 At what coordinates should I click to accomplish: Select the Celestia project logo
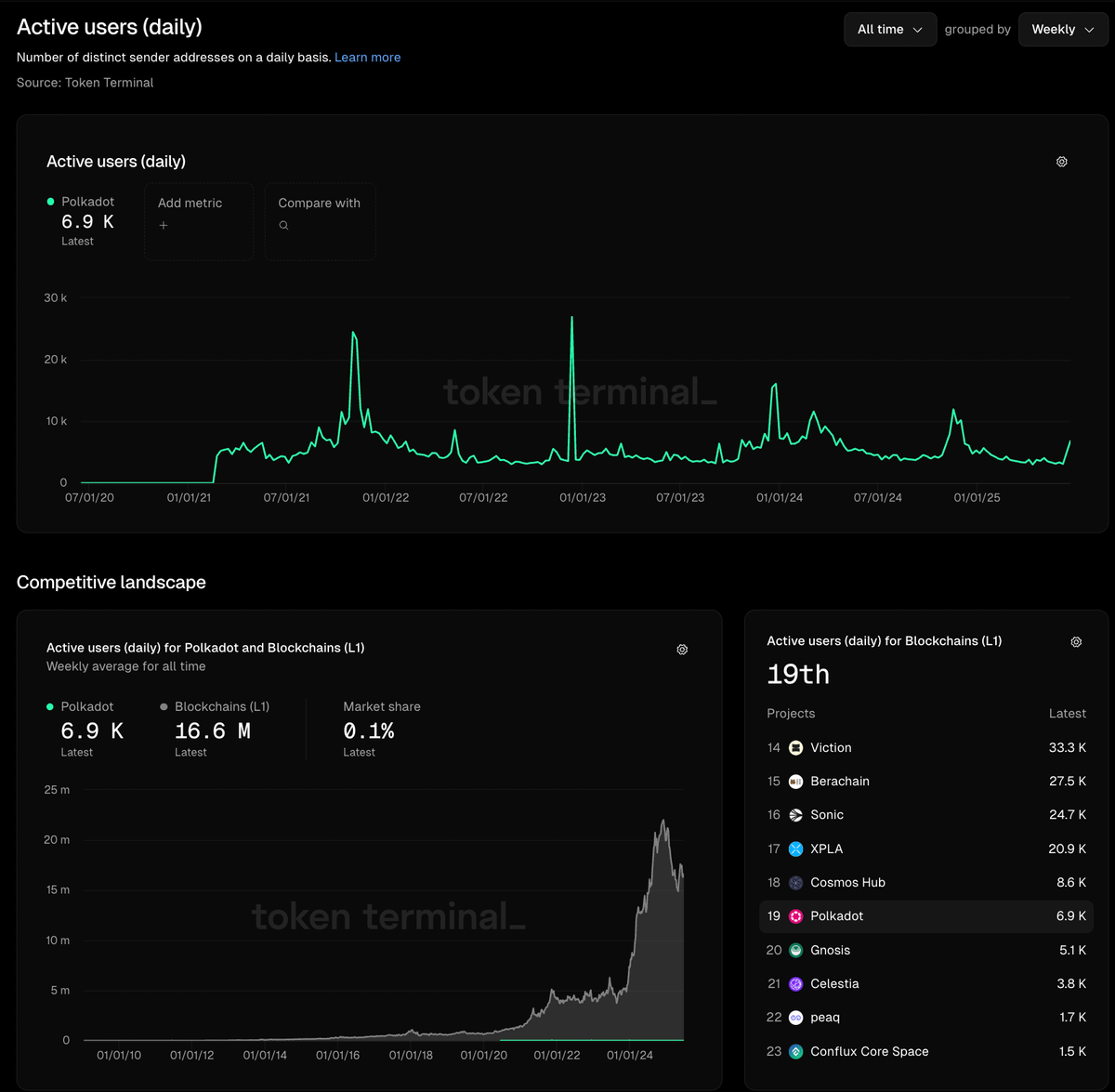pyautogui.click(x=795, y=984)
